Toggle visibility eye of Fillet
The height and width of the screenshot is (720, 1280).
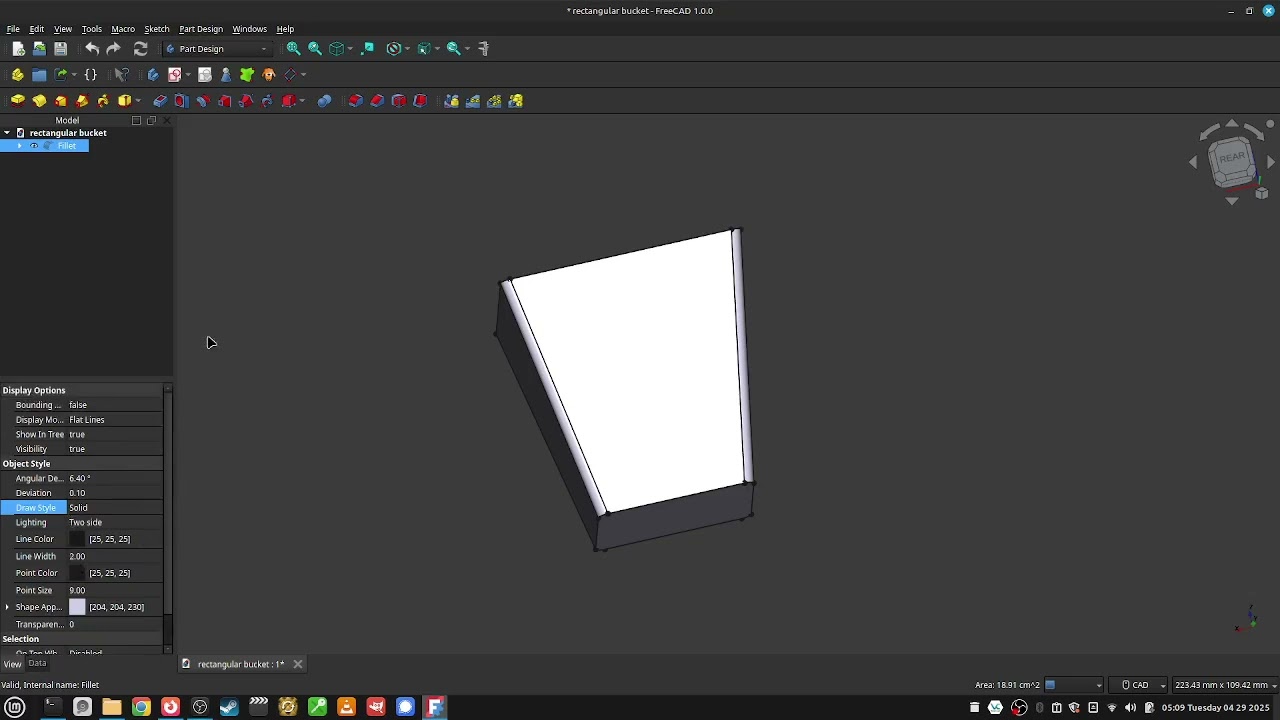34,146
